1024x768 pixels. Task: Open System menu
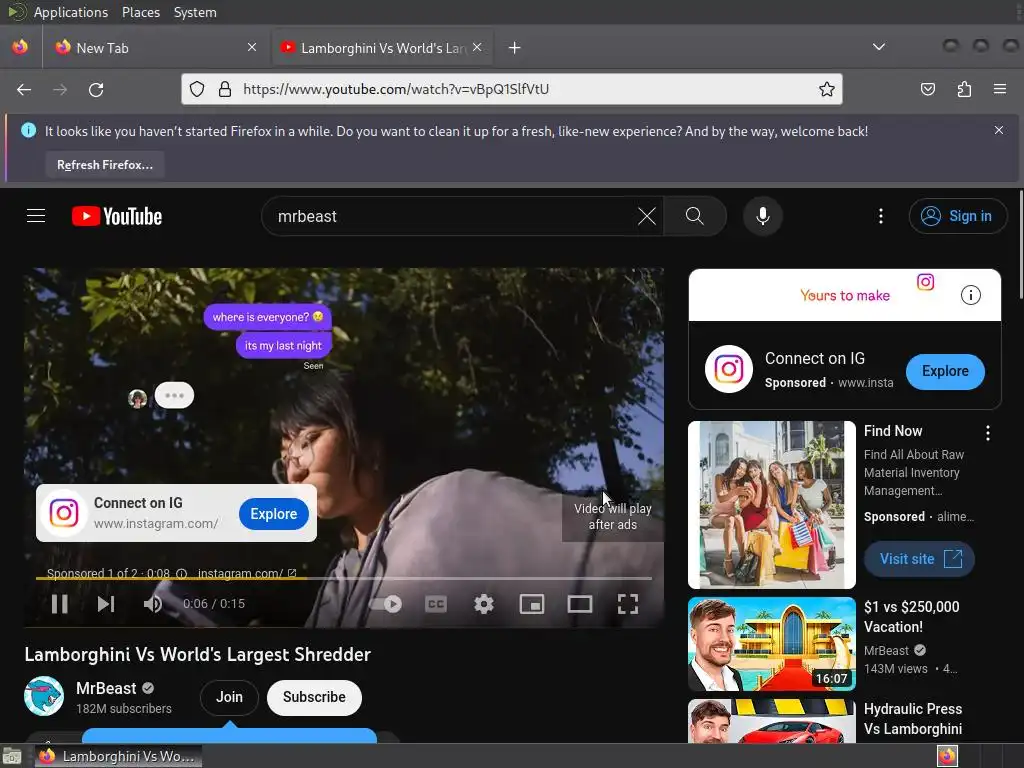(x=195, y=12)
